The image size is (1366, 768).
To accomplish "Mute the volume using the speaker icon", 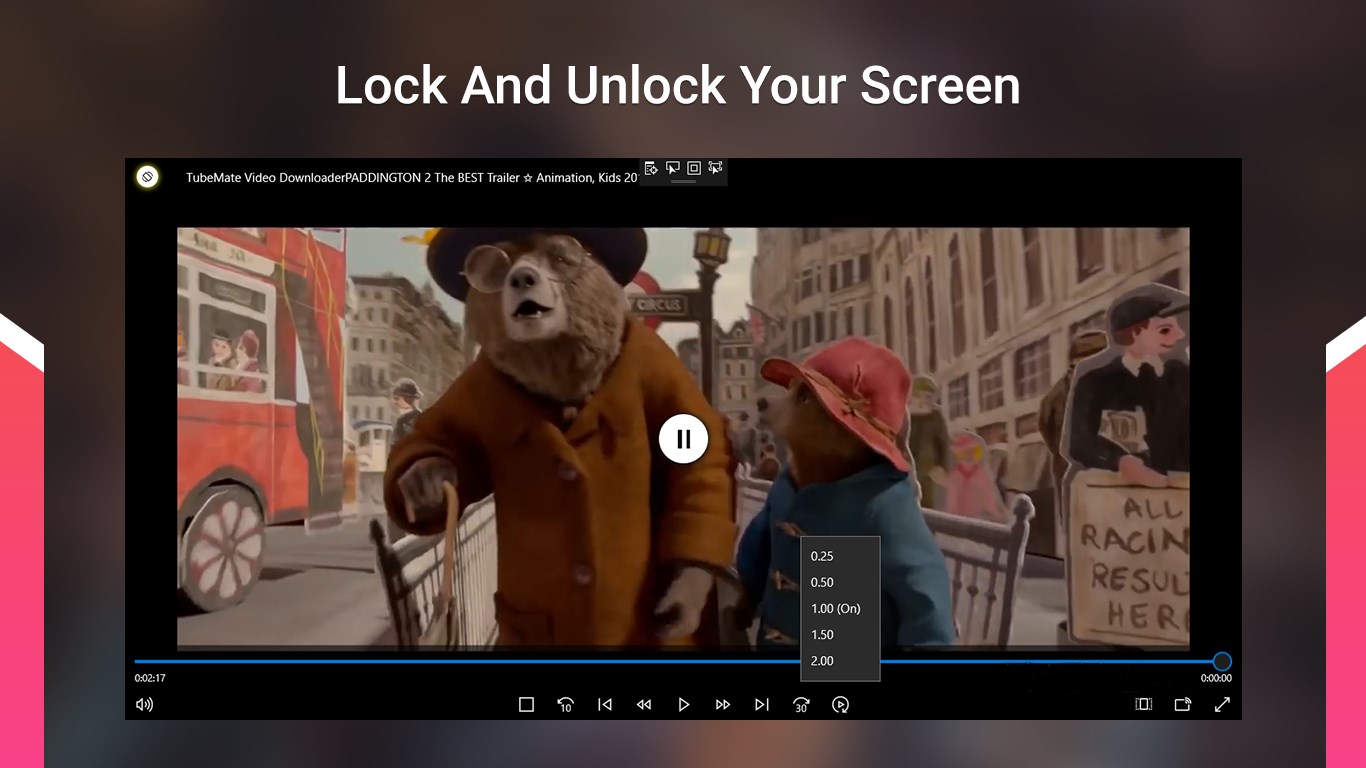I will point(145,704).
